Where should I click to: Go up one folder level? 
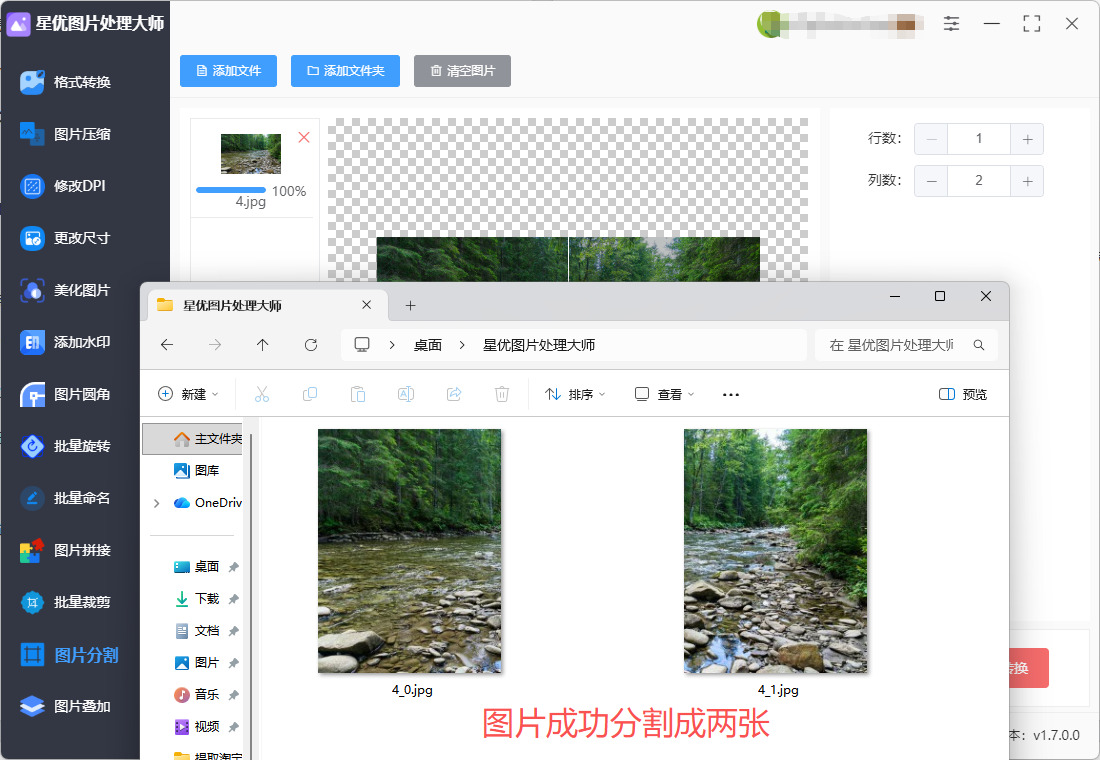coord(262,345)
